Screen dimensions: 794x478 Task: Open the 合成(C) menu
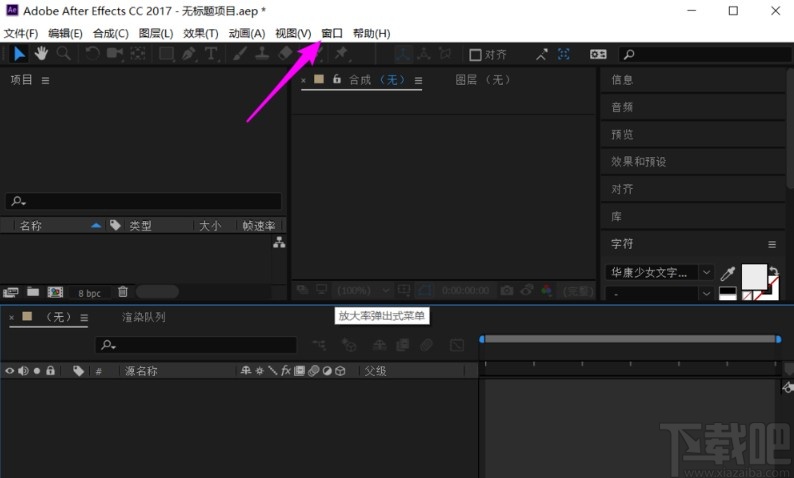point(110,33)
